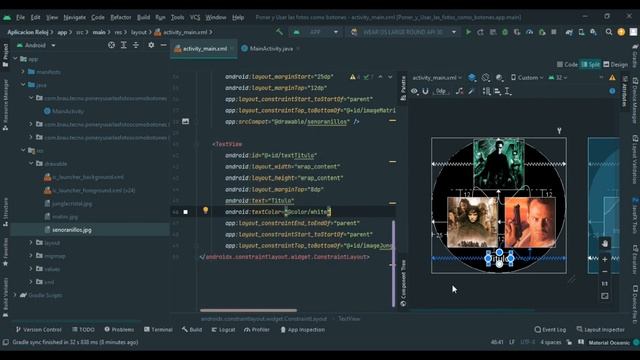Screen dimensions: 640x360
Task: Open the 0dp default margins dropdown
Action: tap(442, 91)
